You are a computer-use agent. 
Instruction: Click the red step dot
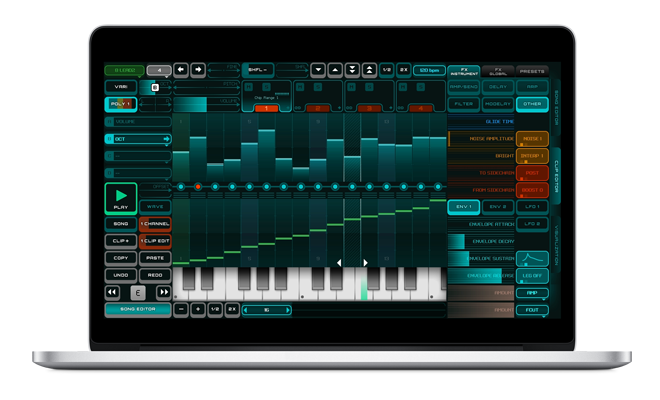tap(198, 187)
